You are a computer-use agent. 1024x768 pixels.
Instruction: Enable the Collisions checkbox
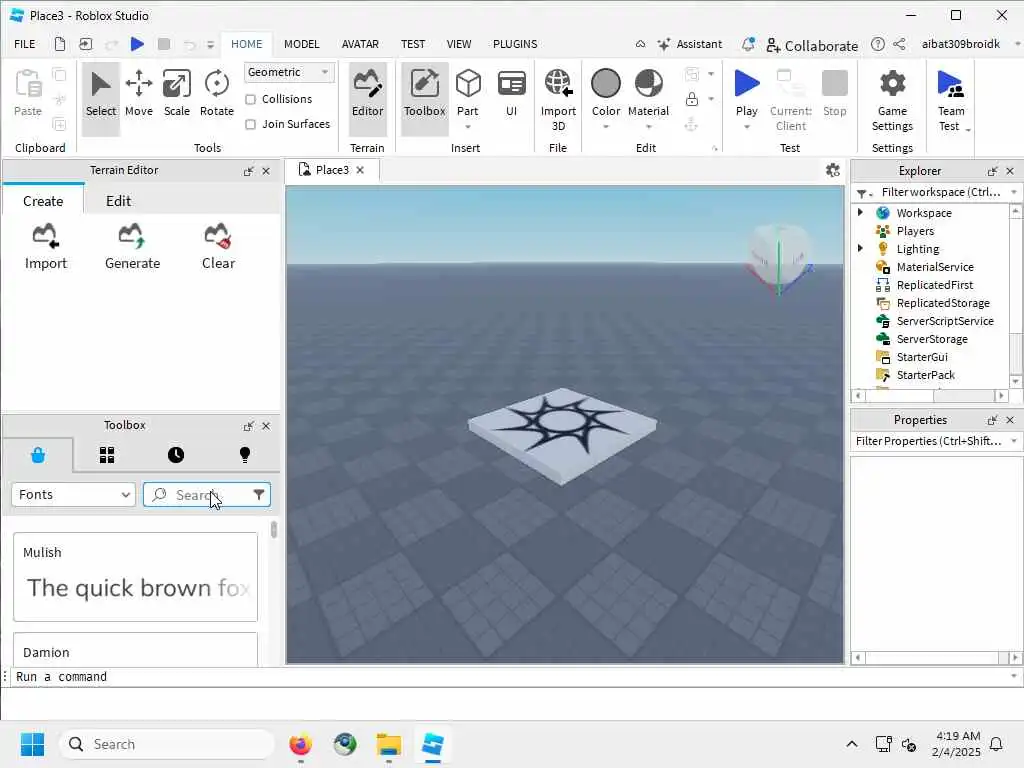click(x=250, y=99)
